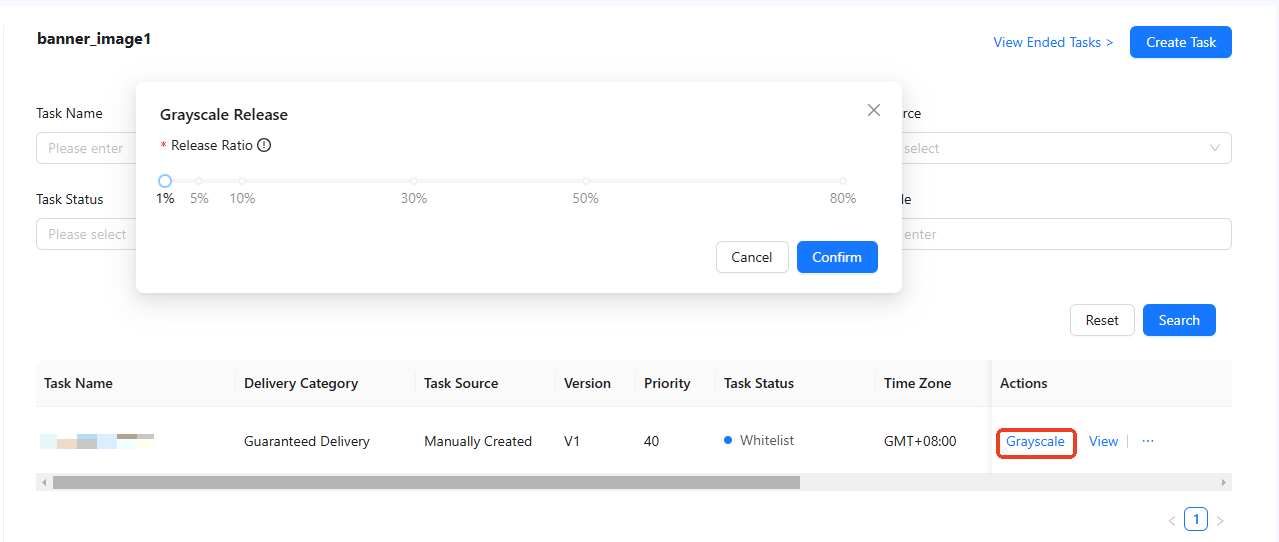
Task: Set release ratio to 30% mark
Action: 414,181
